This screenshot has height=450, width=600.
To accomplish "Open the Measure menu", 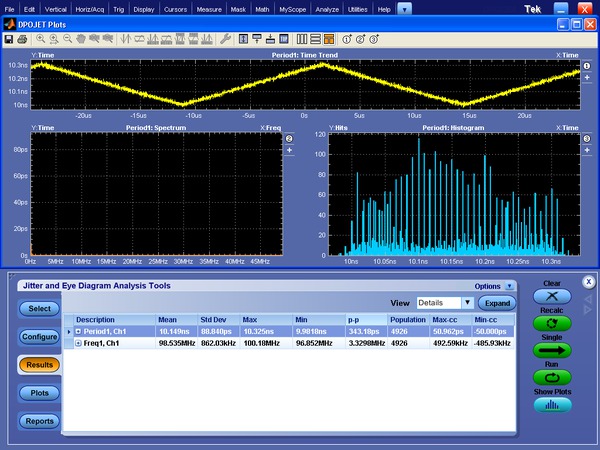I will click(x=209, y=8).
